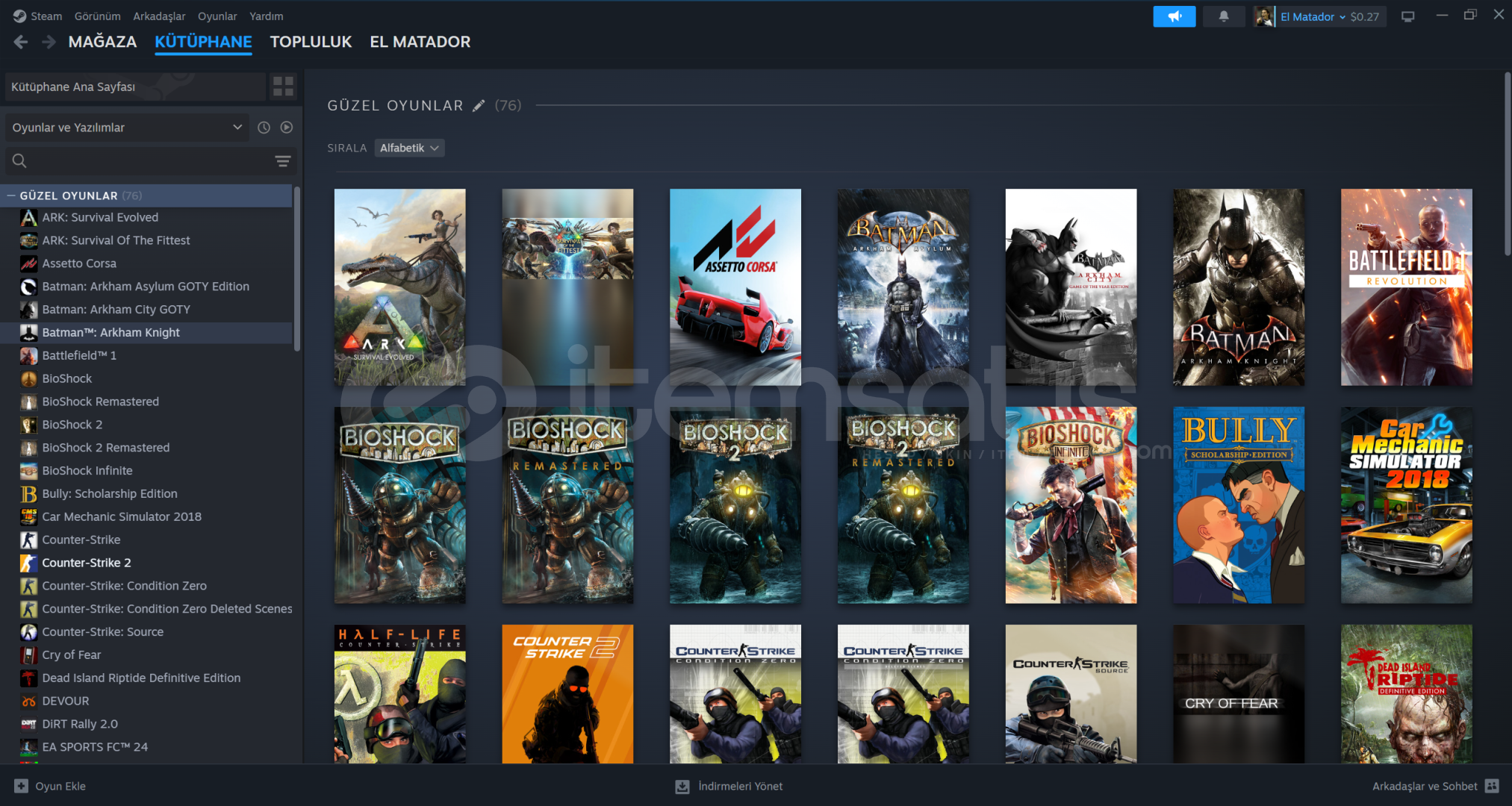Switch to collections grid view icon
This screenshot has width=1512, height=806.
(283, 87)
